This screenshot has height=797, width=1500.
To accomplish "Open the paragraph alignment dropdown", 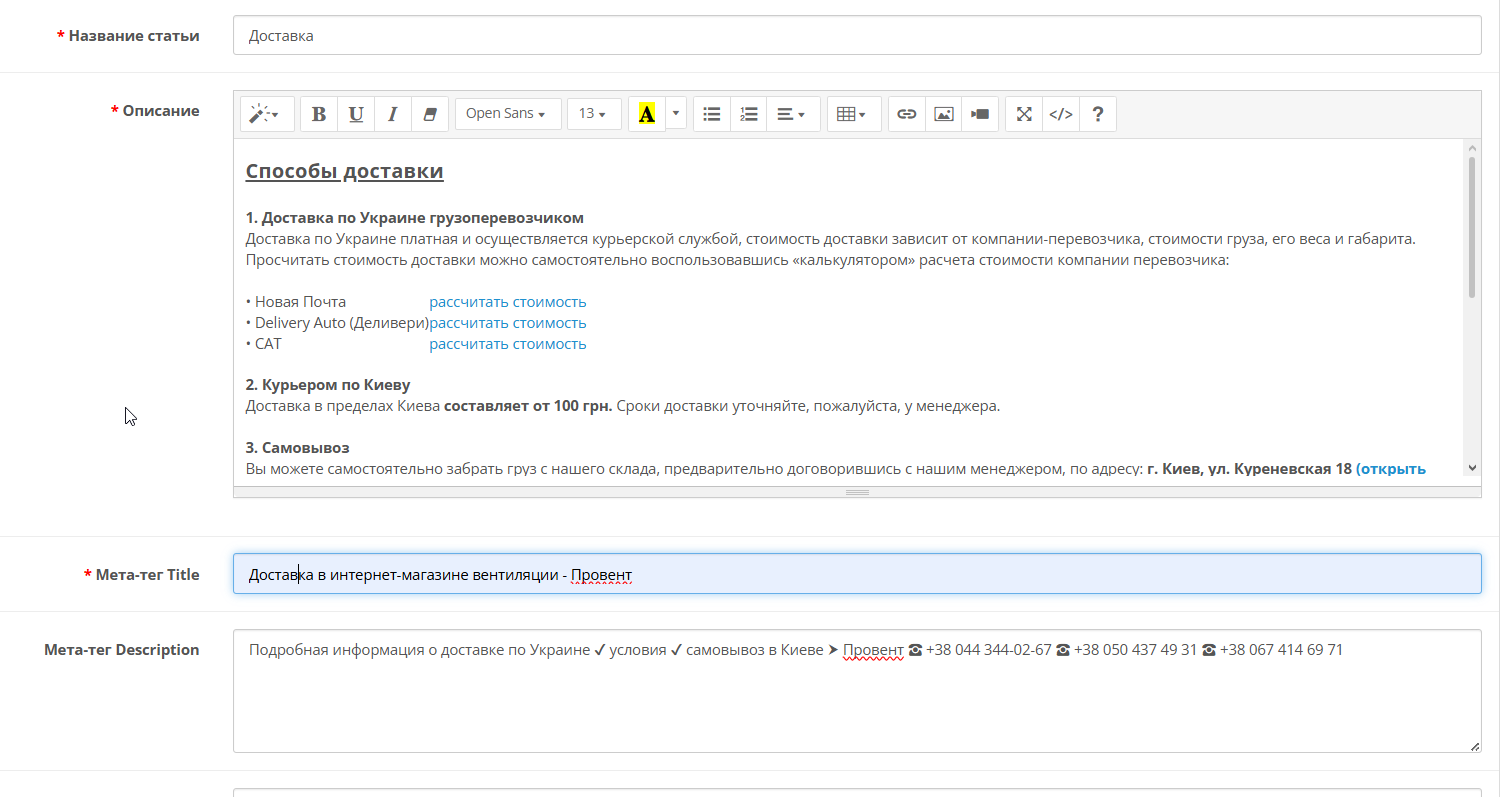I will pyautogui.click(x=793, y=114).
